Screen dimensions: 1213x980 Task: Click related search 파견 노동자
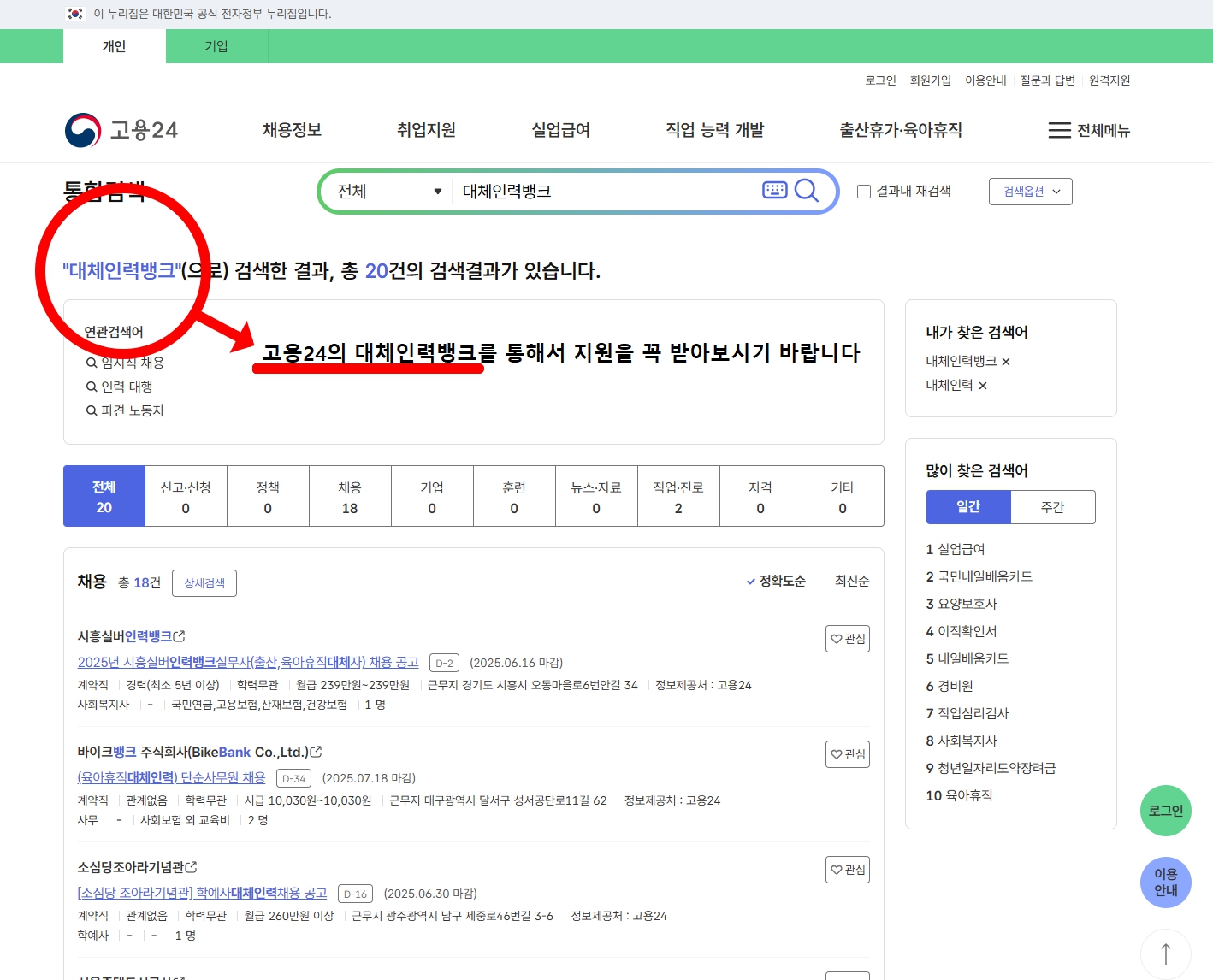click(126, 410)
